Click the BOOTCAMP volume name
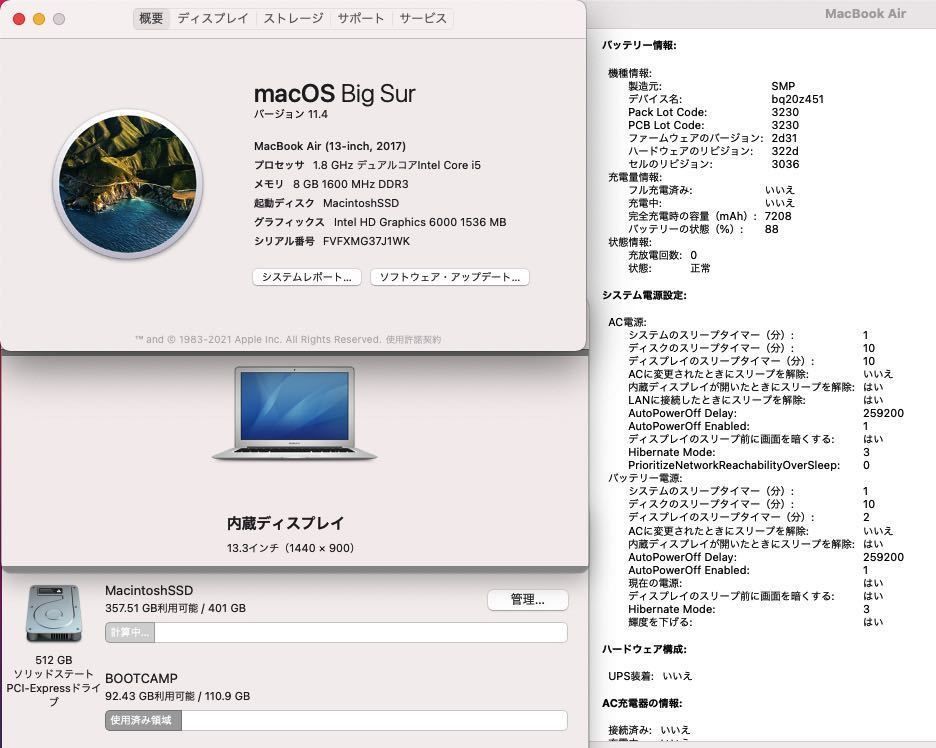 tap(141, 679)
